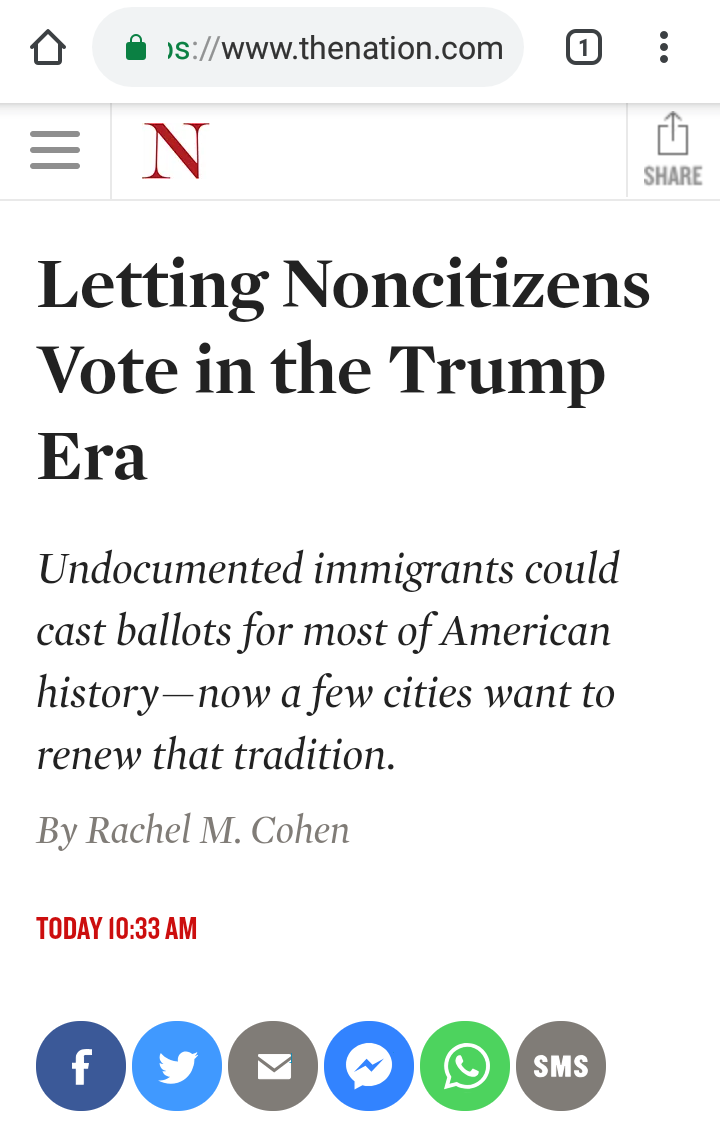Tap the SHARE label text
720x1139 pixels.
[x=673, y=176]
